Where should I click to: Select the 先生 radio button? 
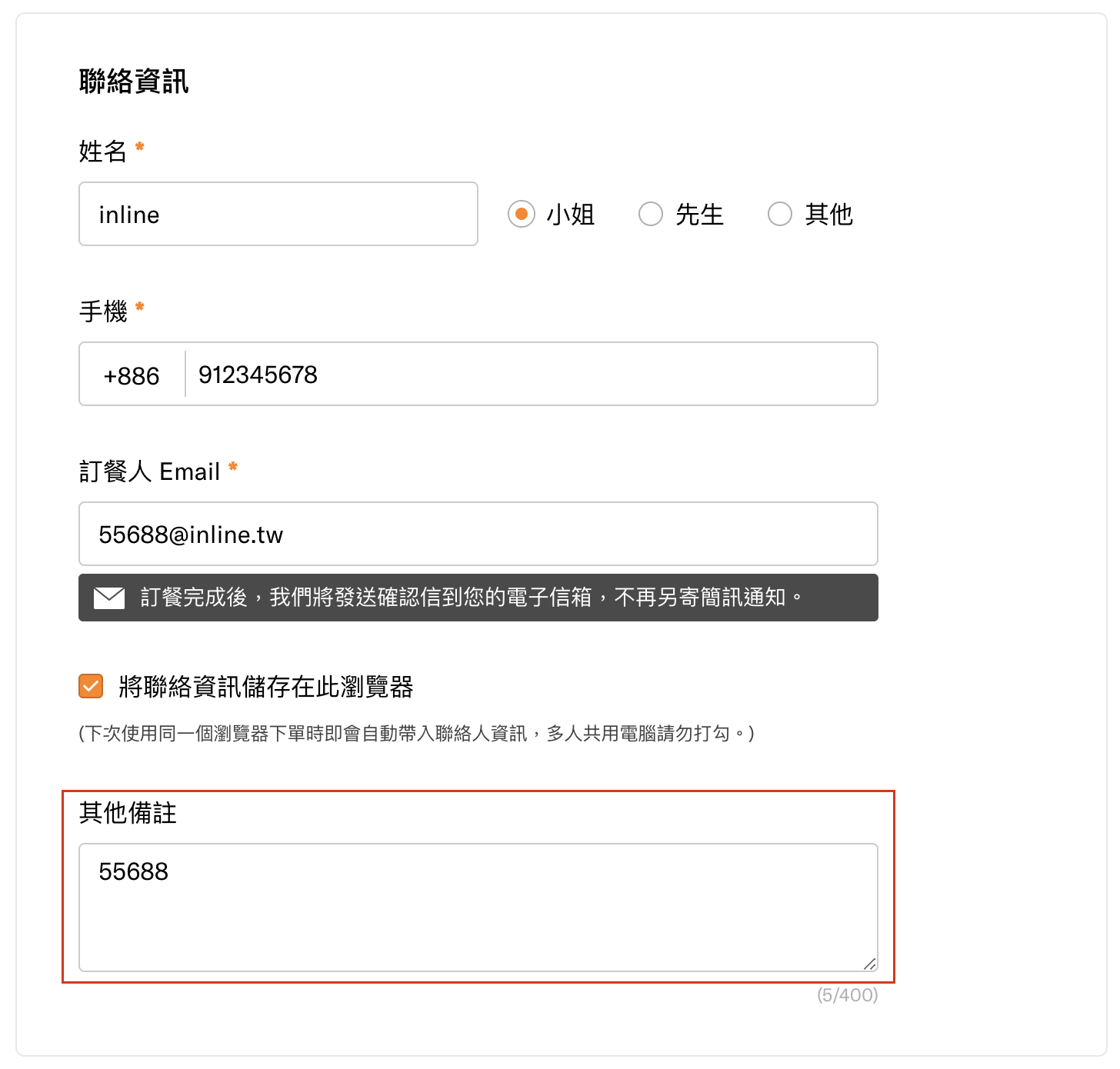point(651,214)
